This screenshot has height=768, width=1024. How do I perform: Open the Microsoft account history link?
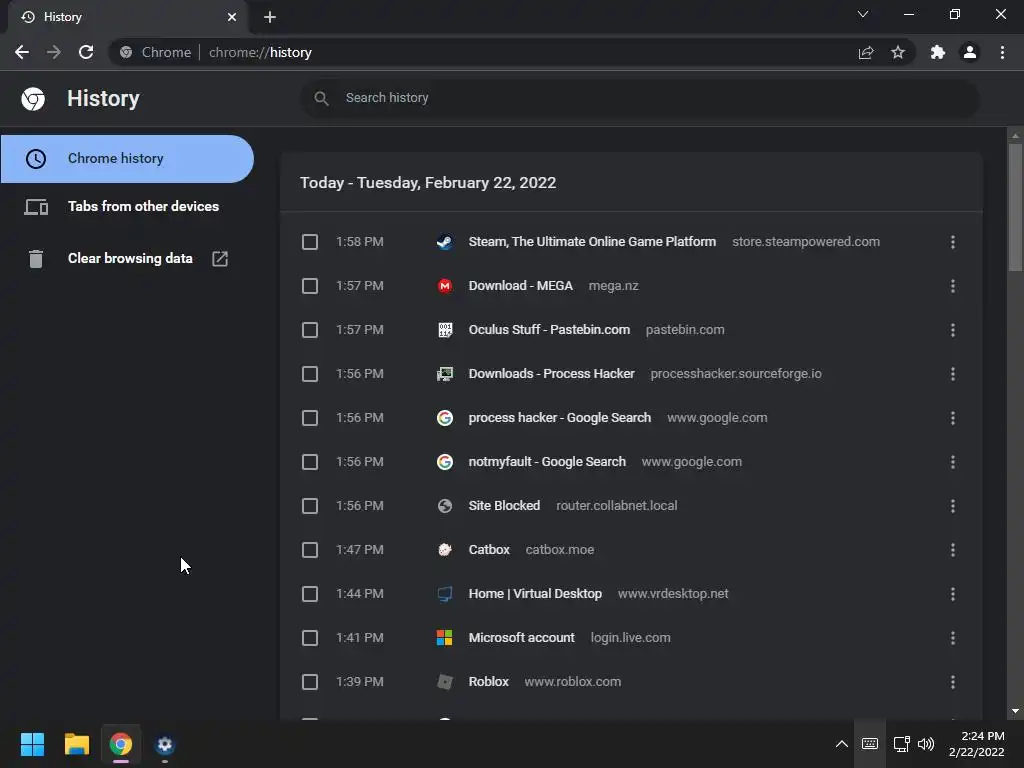click(521, 637)
